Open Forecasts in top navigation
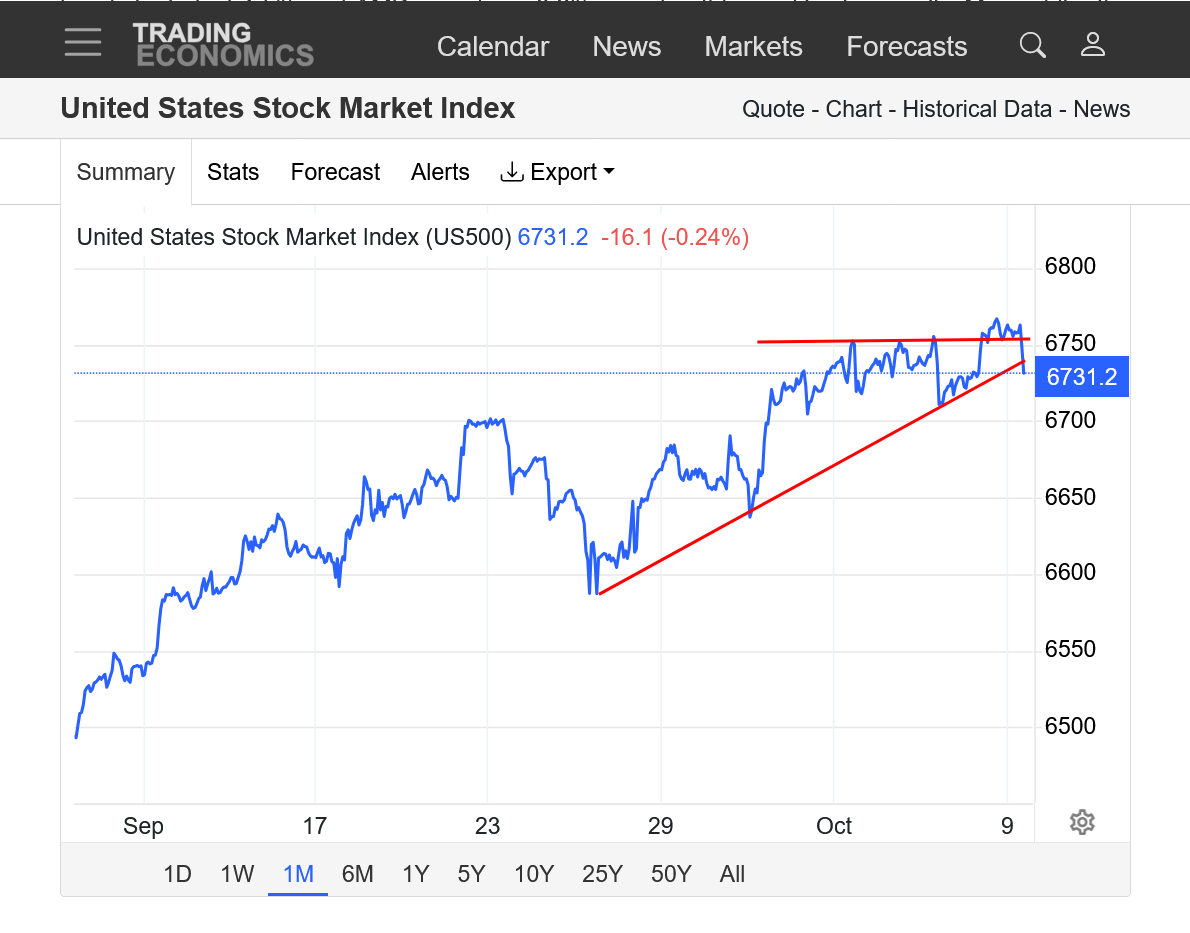This screenshot has height=933, width=1190. (x=906, y=47)
